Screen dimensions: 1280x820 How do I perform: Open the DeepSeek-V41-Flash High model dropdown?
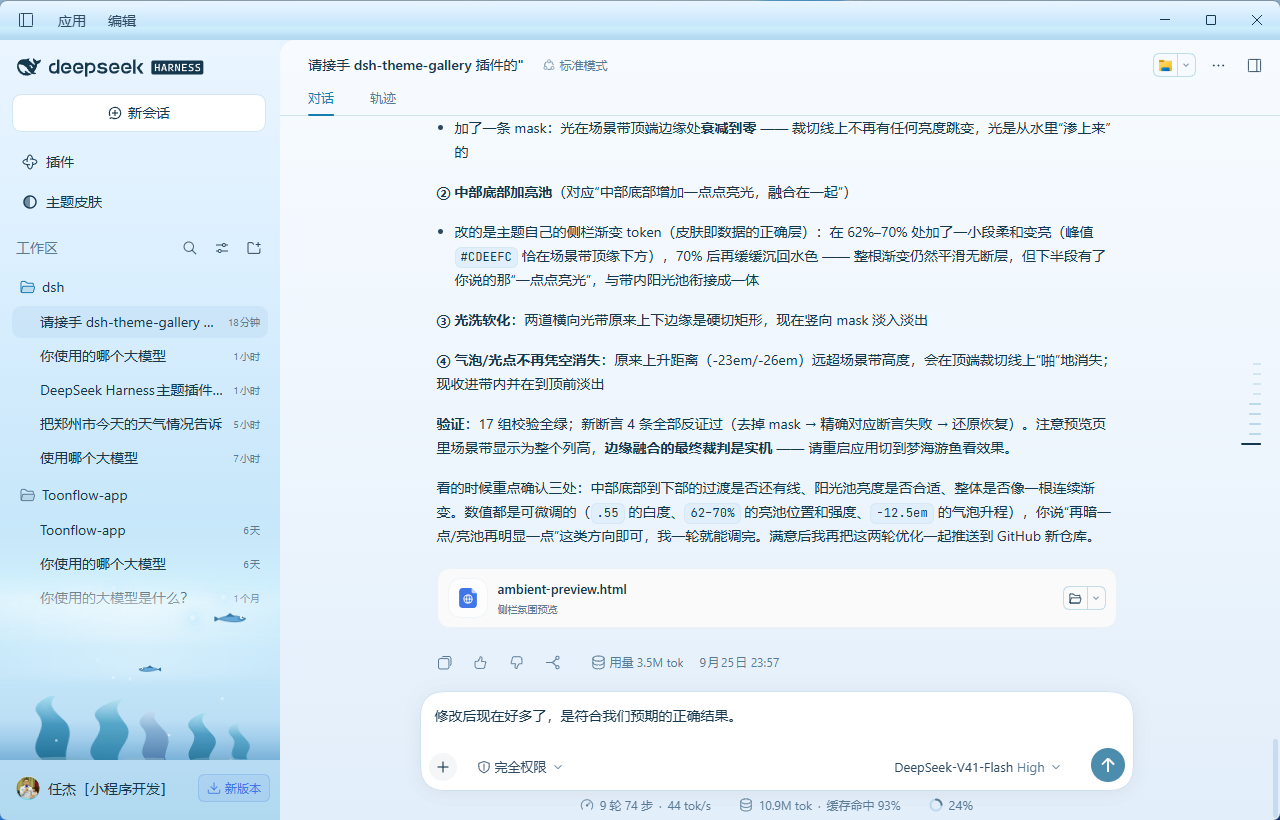977,767
